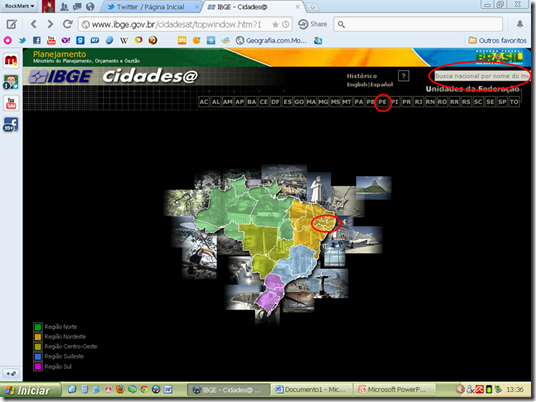
Task: Click the green Região Norte legend swatch
Action: [38, 327]
